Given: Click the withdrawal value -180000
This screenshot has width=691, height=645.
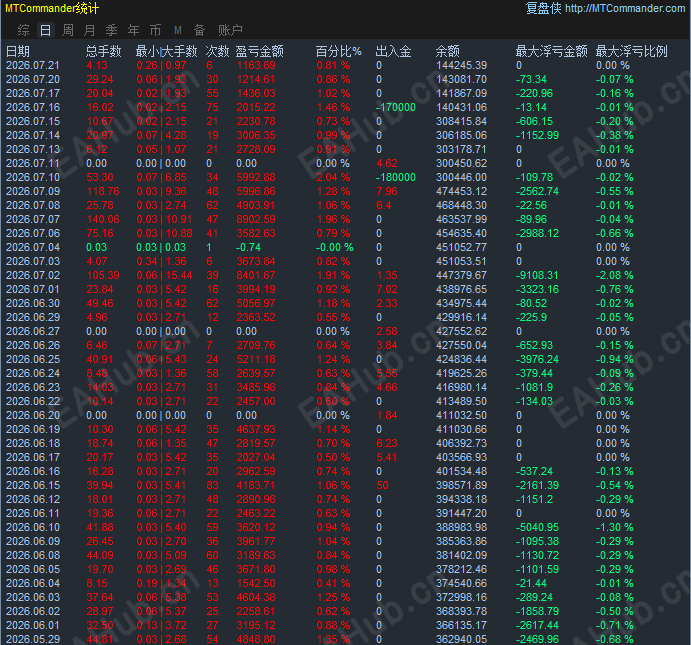Looking at the screenshot, I should 396,178.
